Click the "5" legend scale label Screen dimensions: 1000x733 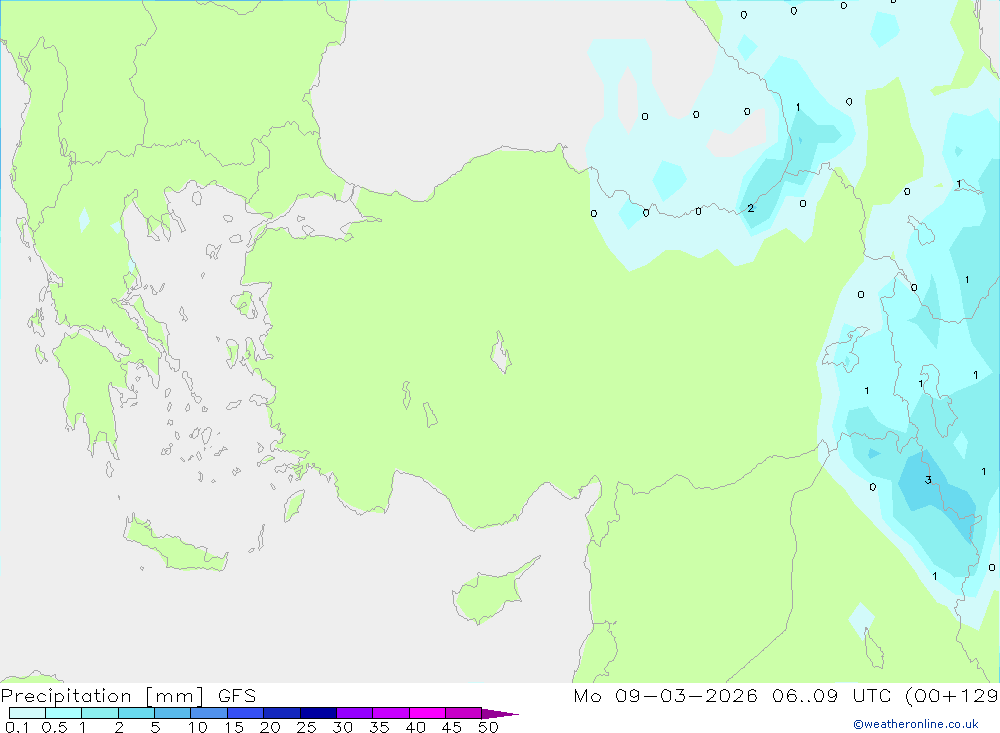click(x=155, y=727)
